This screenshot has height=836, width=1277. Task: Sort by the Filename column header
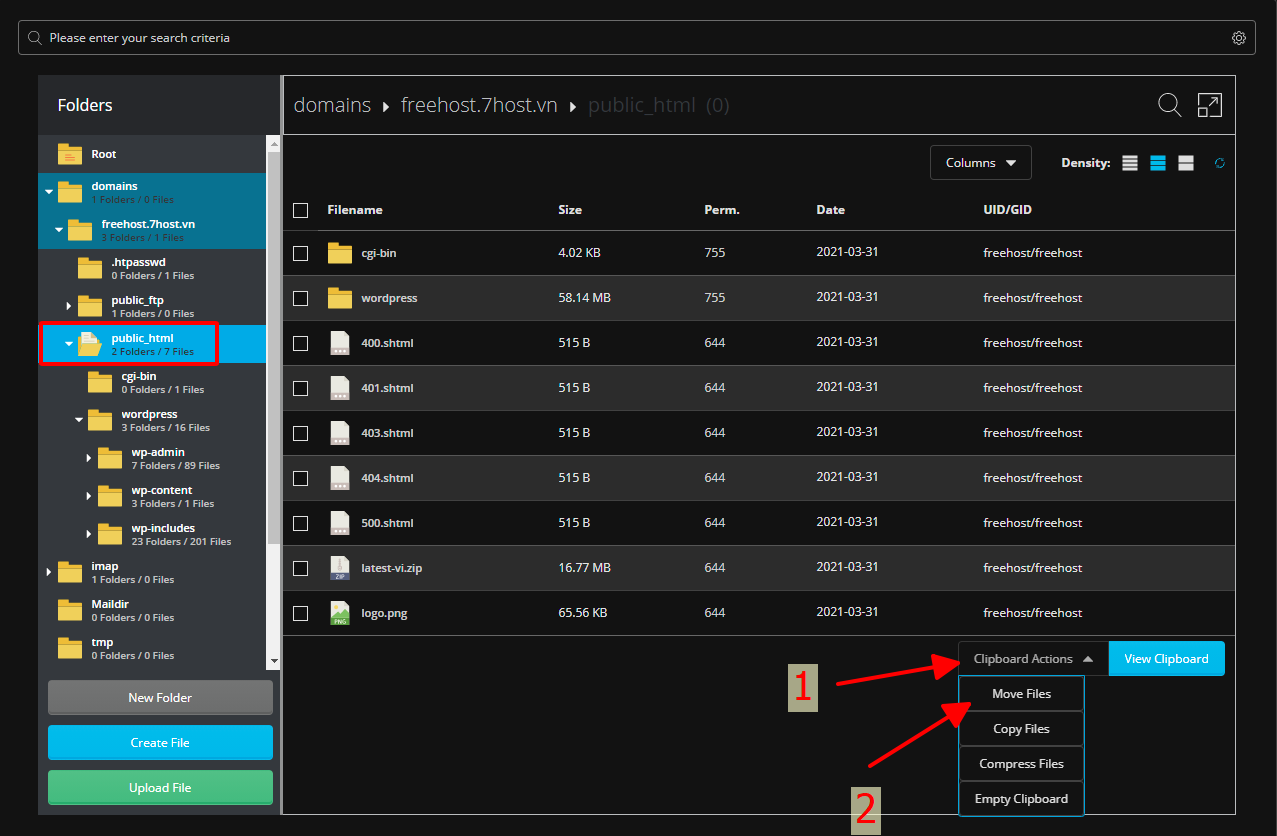355,210
